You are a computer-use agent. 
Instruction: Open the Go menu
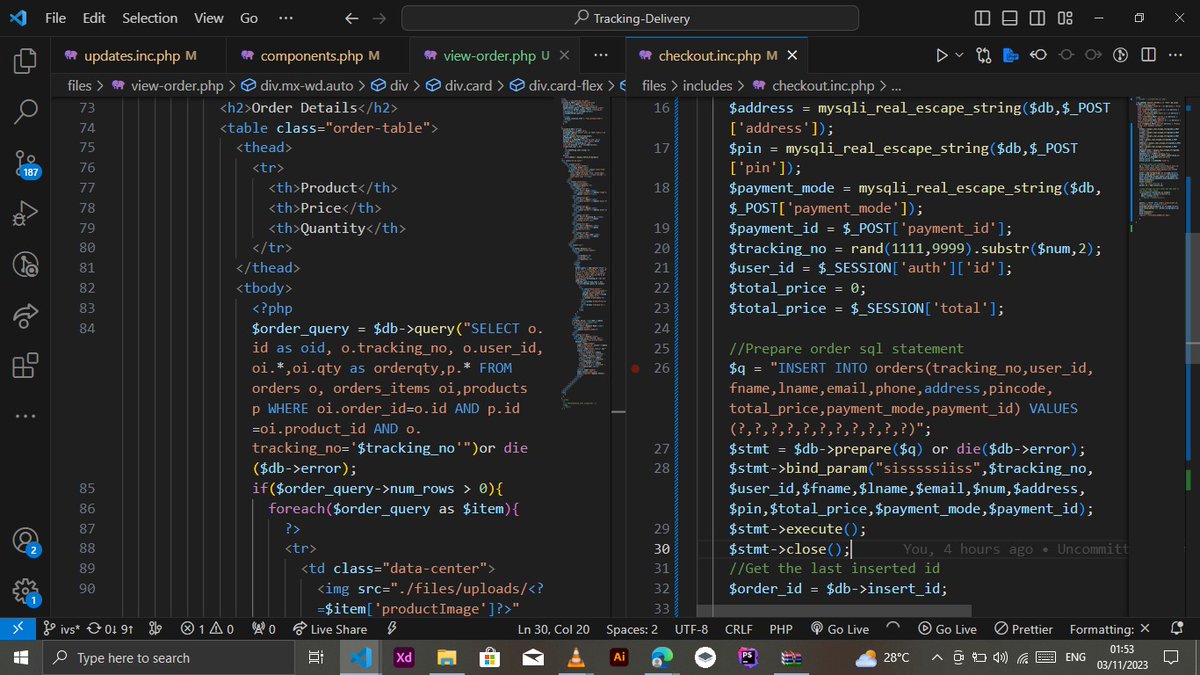tap(248, 17)
